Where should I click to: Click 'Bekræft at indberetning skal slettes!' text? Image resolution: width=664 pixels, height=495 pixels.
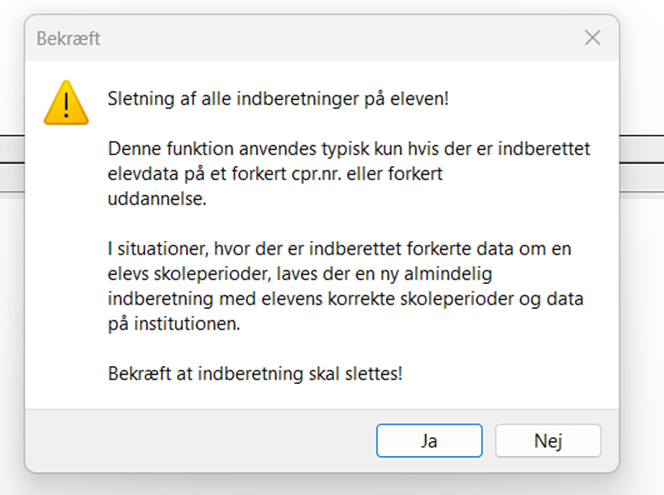pyautogui.click(x=254, y=373)
